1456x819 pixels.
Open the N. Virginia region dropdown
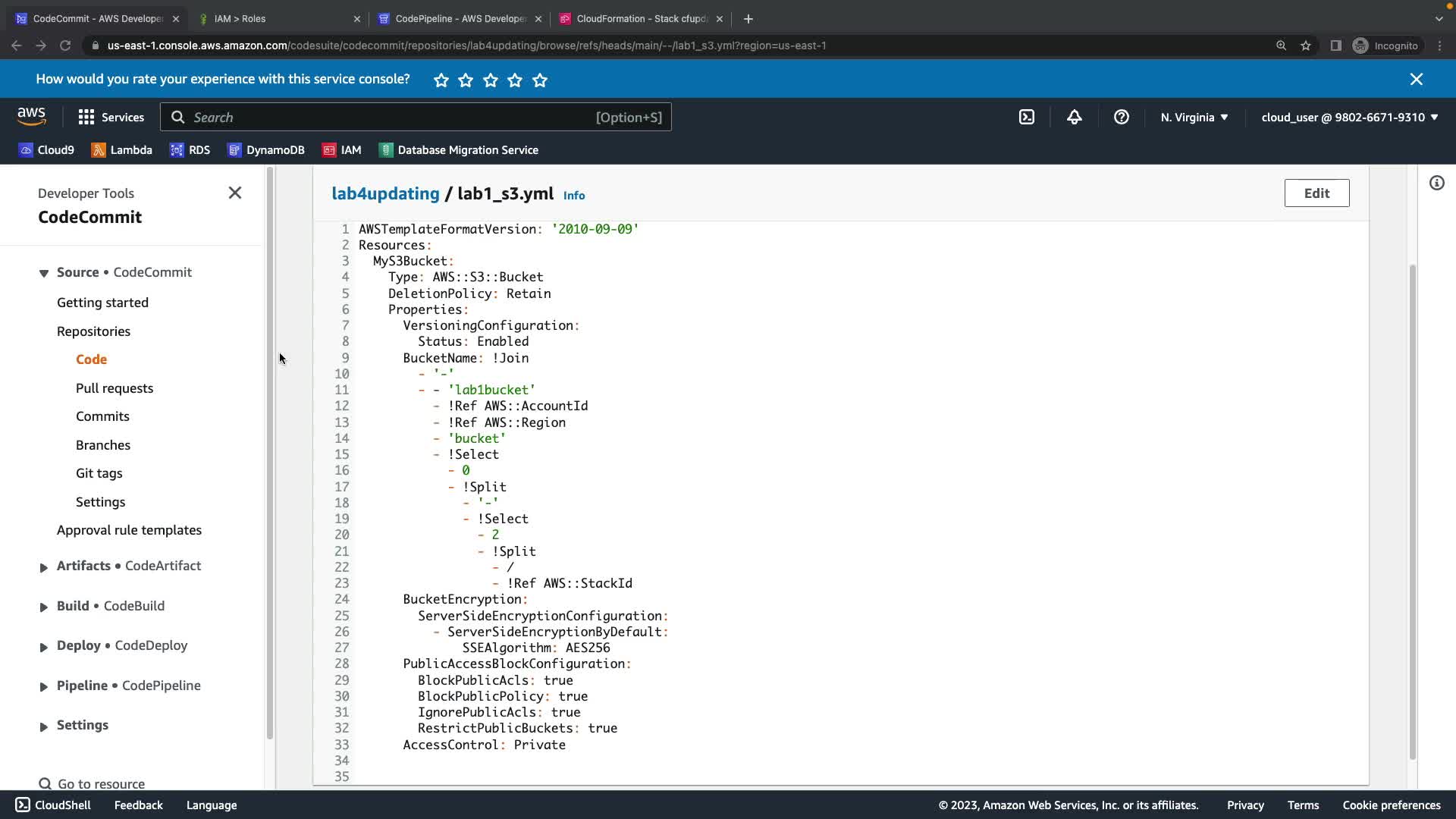(x=1194, y=117)
